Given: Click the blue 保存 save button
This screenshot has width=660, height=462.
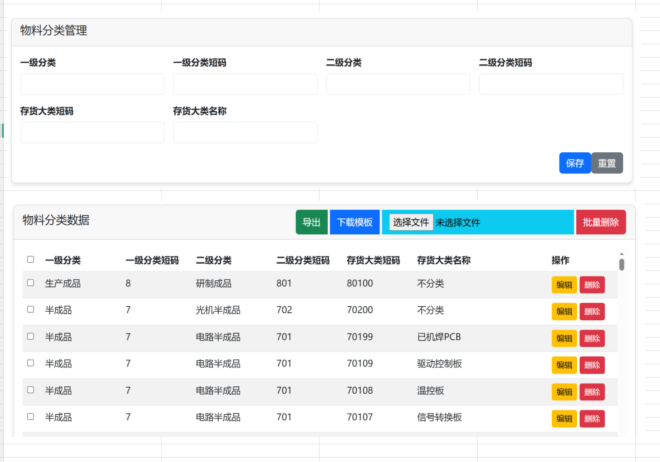Looking at the screenshot, I should click(574, 163).
